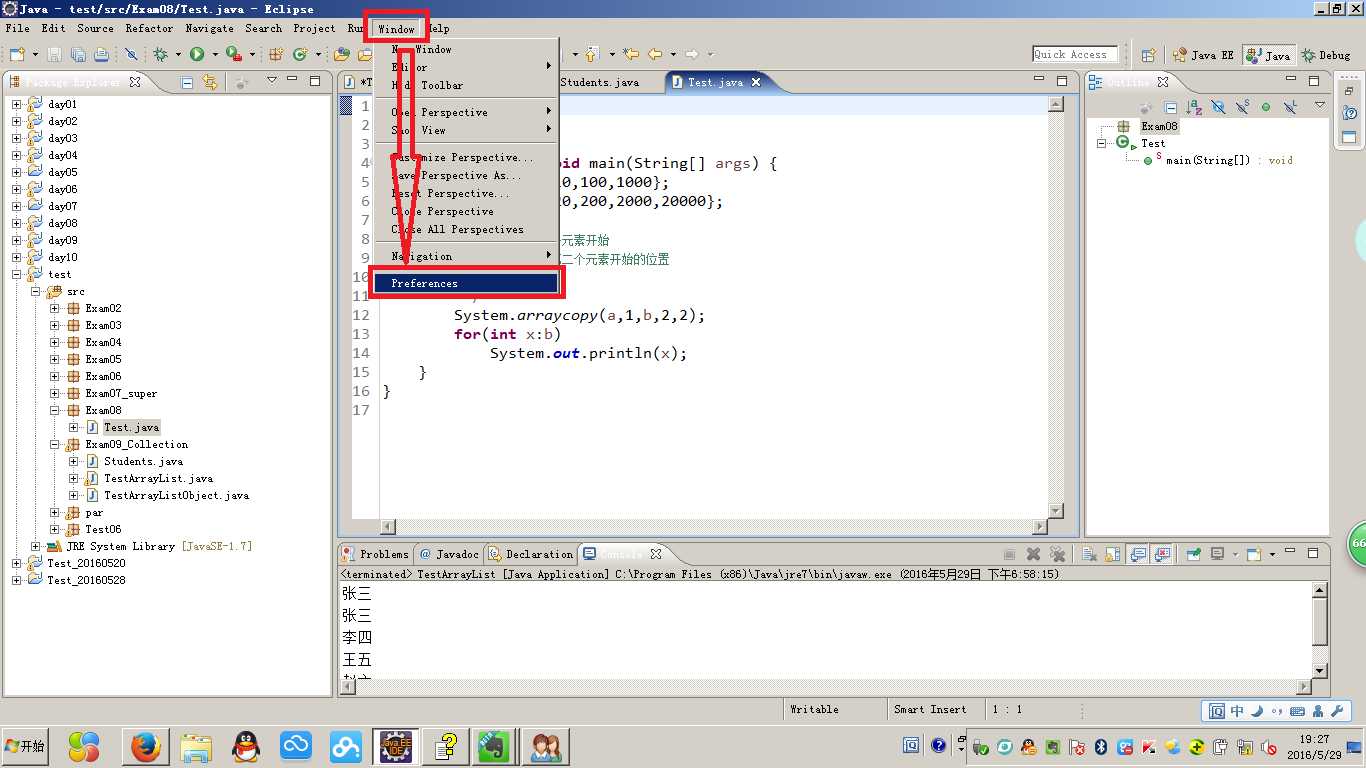Toggle alphabetical Sort in Outline

[x=1194, y=107]
